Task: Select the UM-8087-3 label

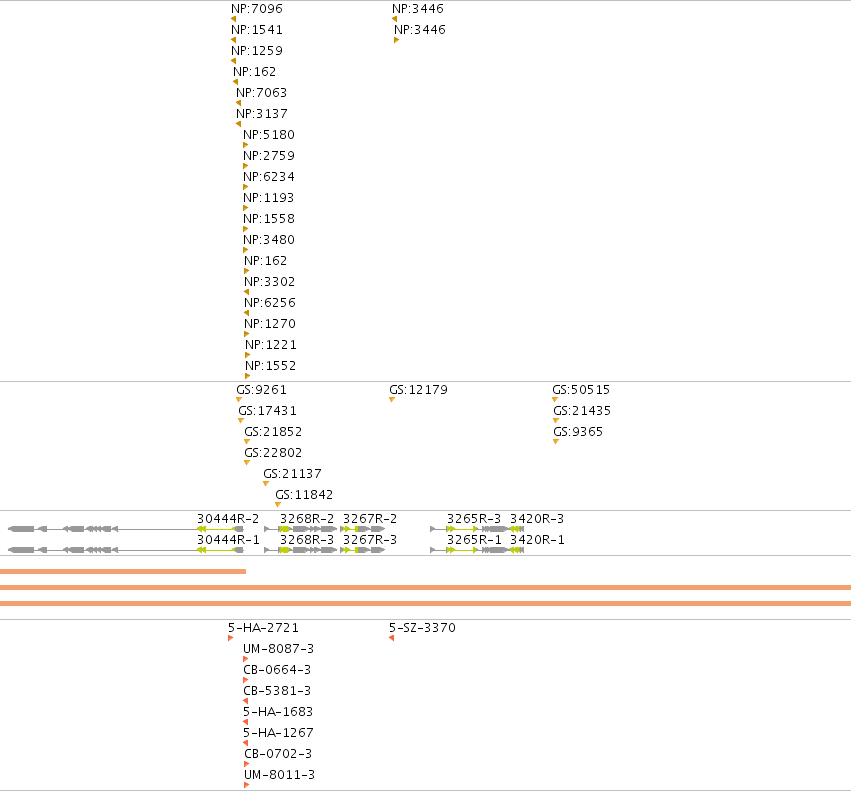Action: (278, 649)
